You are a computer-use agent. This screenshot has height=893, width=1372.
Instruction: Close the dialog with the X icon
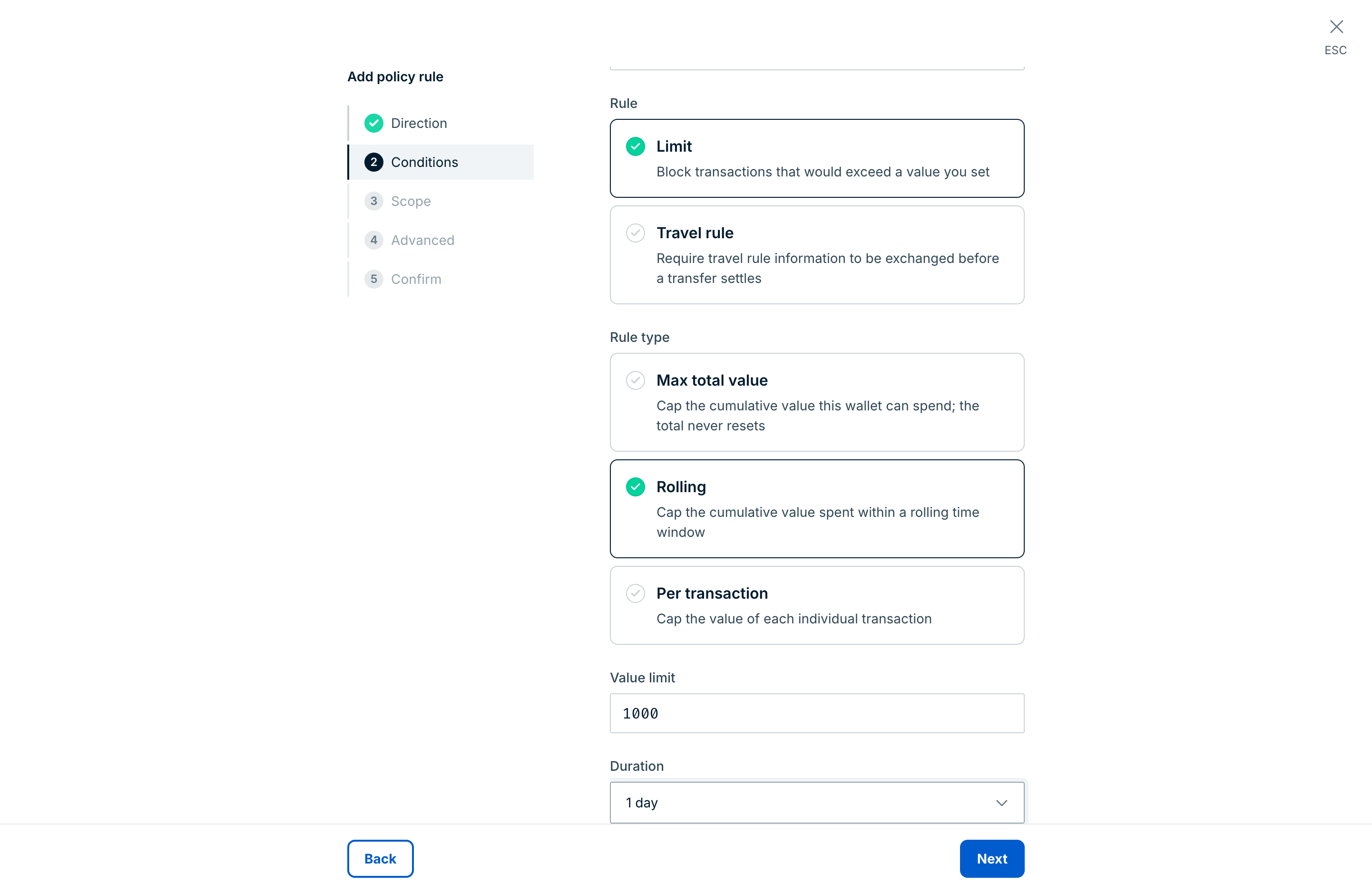tap(1336, 27)
